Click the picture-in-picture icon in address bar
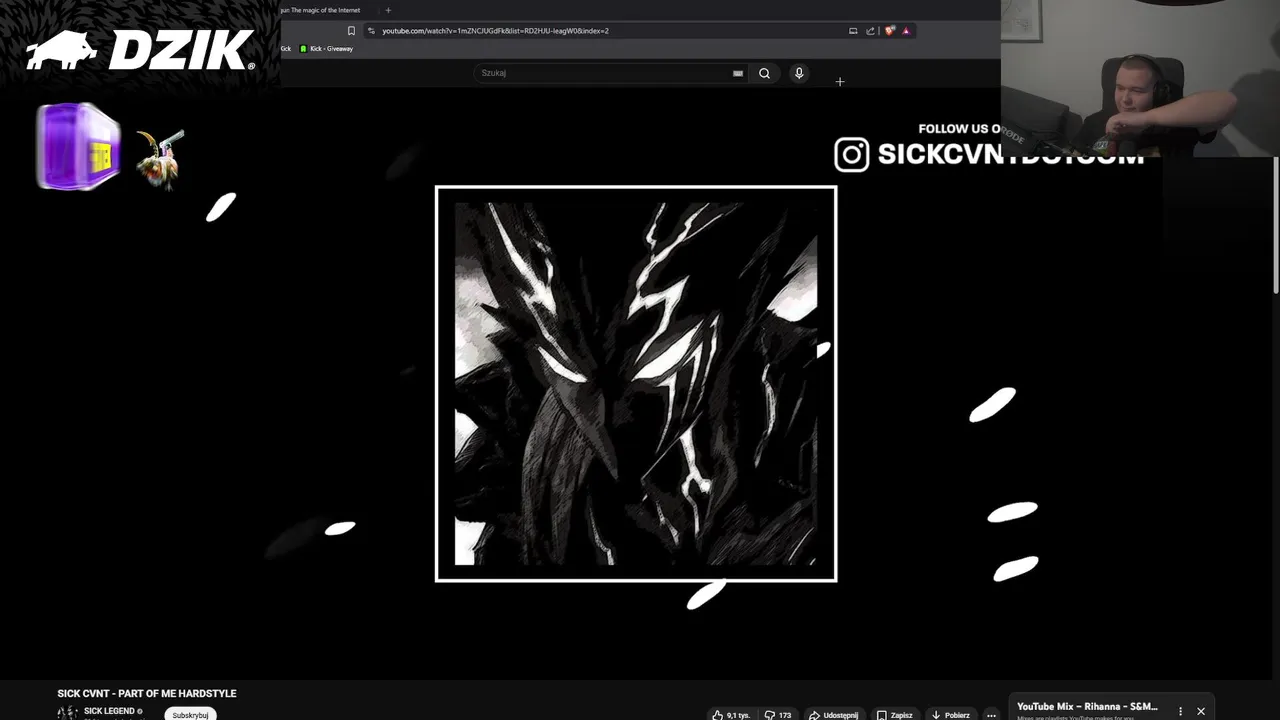This screenshot has height=720, width=1280. coord(853,31)
